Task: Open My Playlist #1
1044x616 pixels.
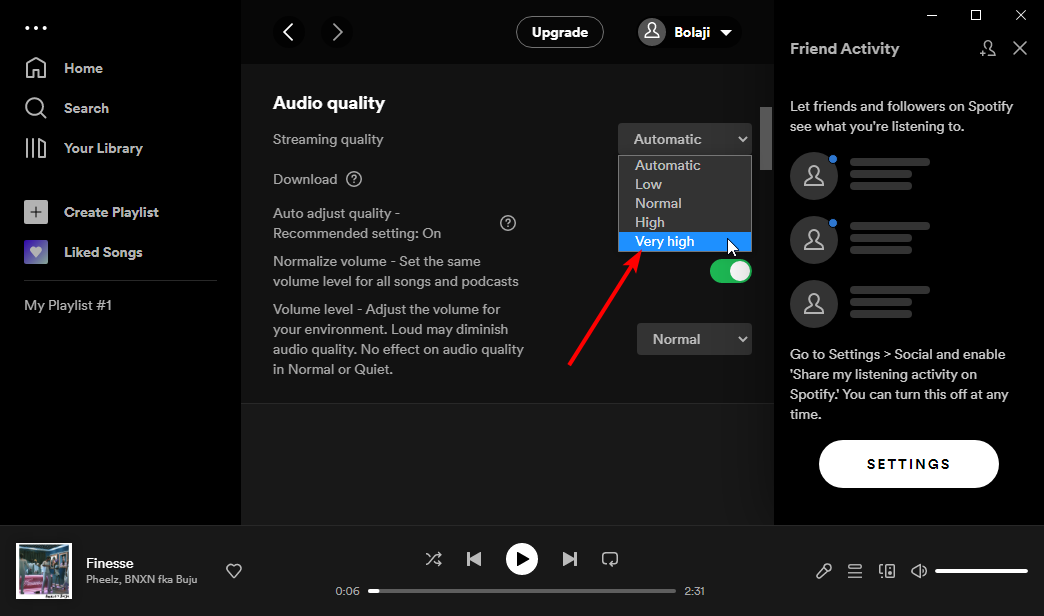Action: pyautogui.click(x=68, y=305)
